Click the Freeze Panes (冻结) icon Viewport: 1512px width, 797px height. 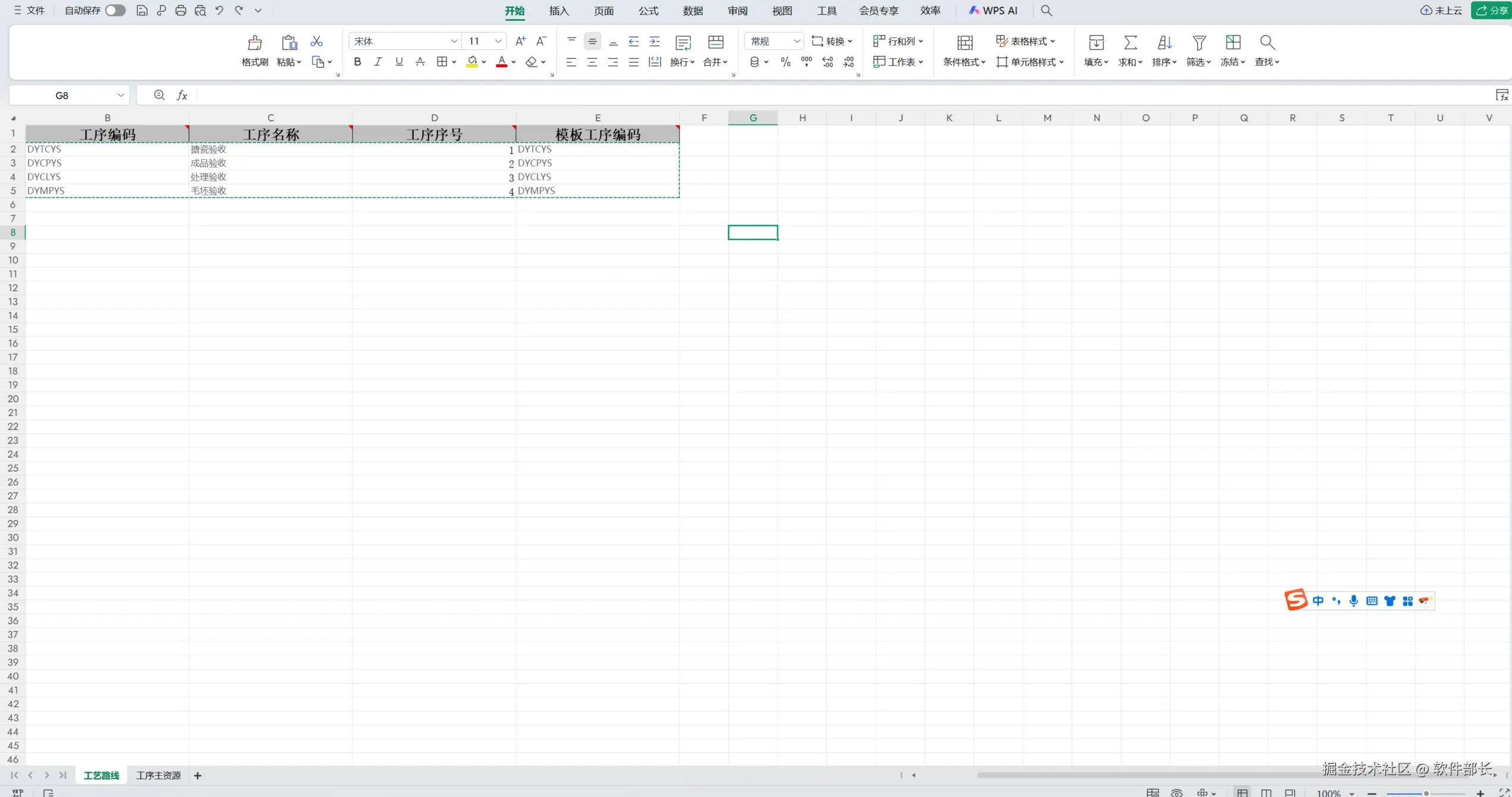click(1233, 43)
